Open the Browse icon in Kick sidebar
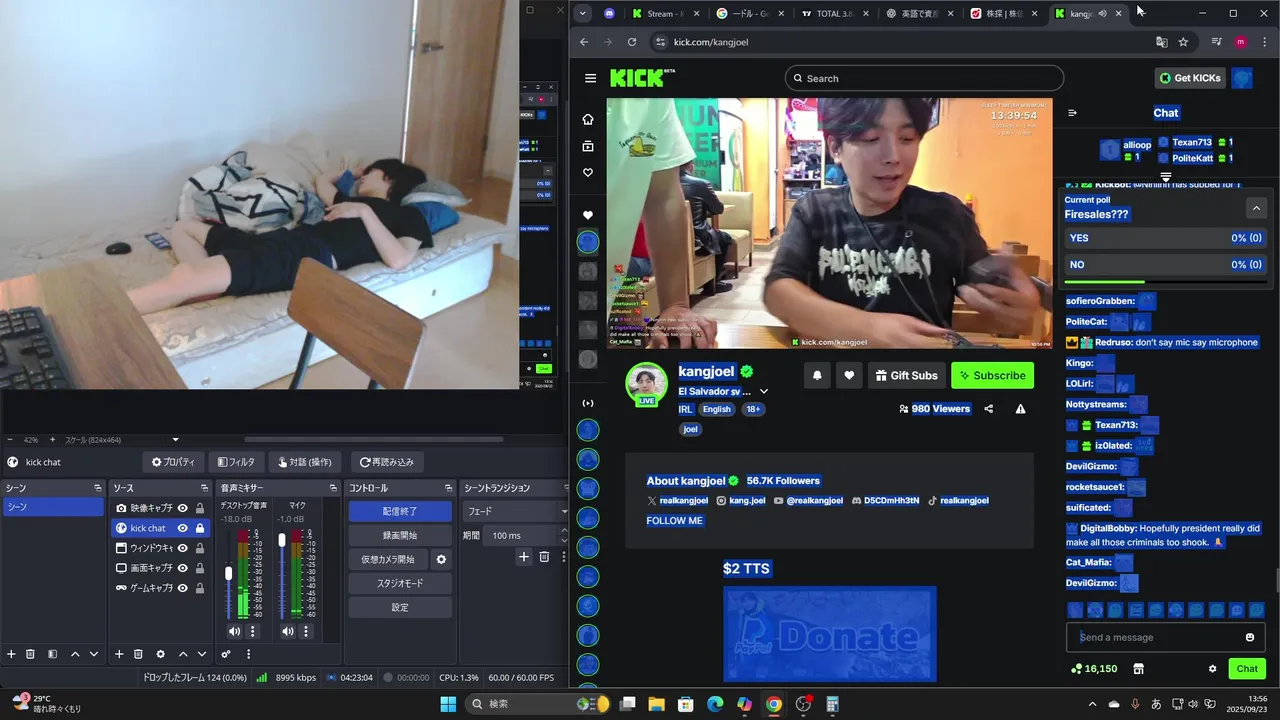This screenshot has height=720, width=1280. coord(588,146)
